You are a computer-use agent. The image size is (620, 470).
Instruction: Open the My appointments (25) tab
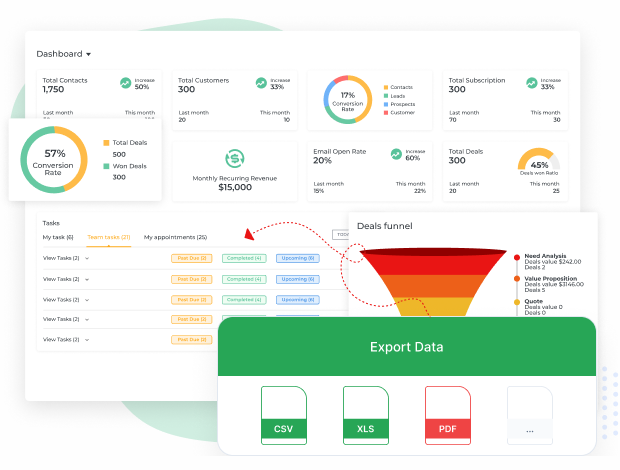pyautogui.click(x=175, y=237)
